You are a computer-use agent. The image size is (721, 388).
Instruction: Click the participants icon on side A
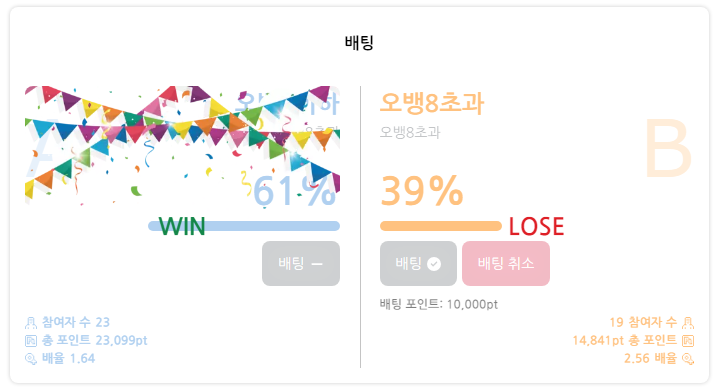pos(31,323)
